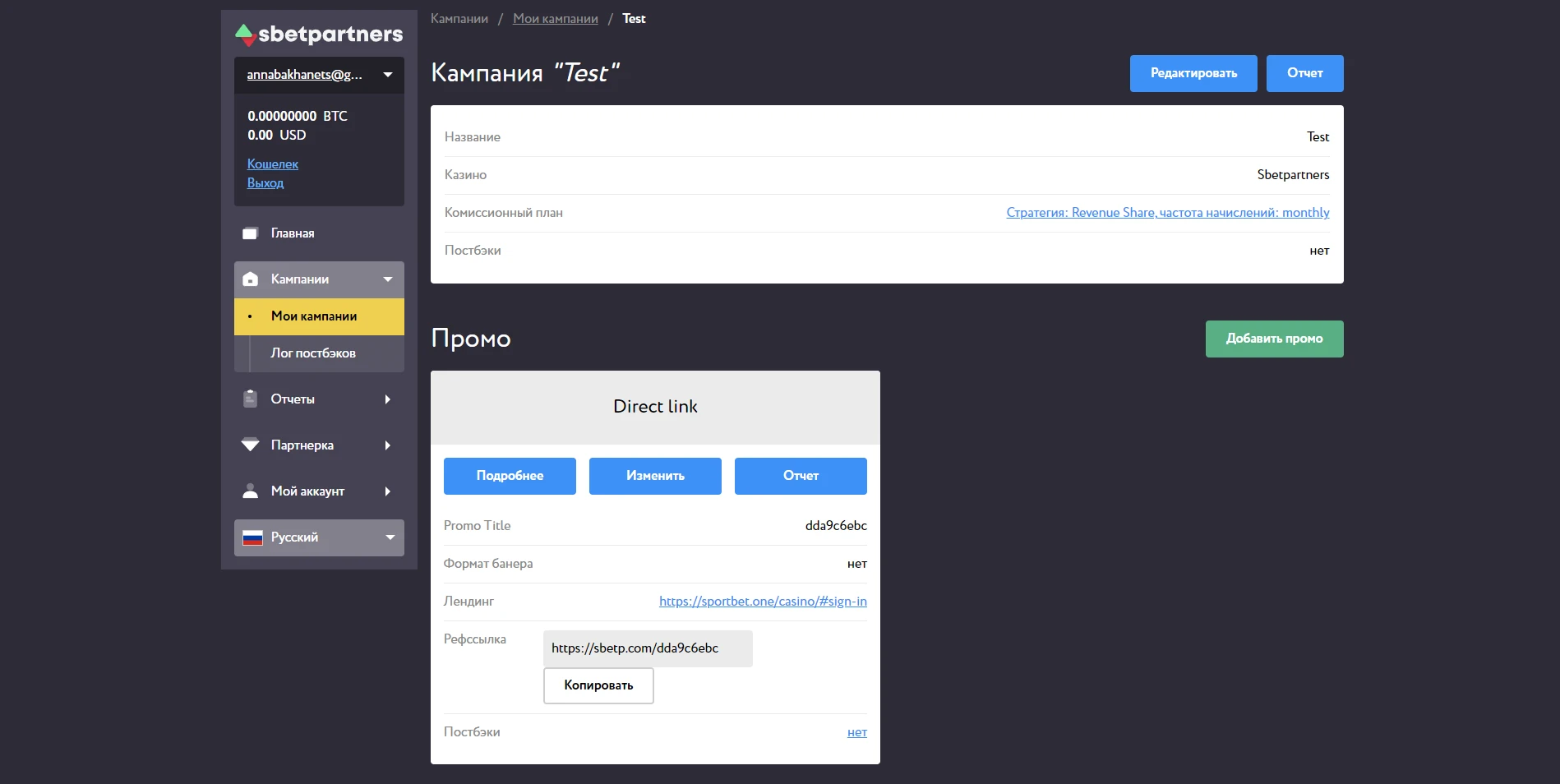Click the Мой аккаунт person icon
1560x784 pixels.
pos(251,491)
